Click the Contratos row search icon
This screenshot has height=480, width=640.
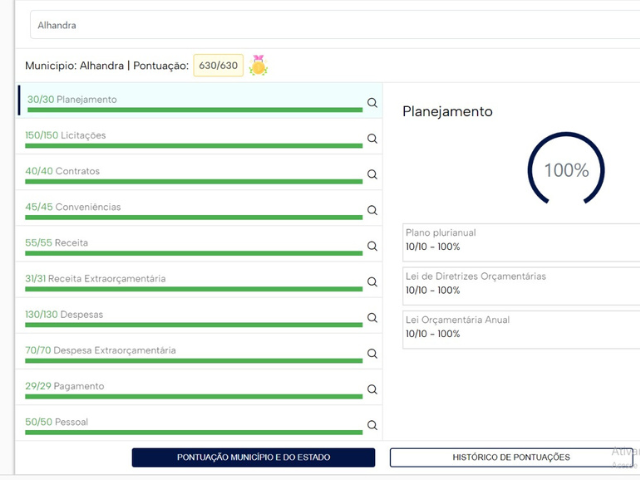click(372, 174)
